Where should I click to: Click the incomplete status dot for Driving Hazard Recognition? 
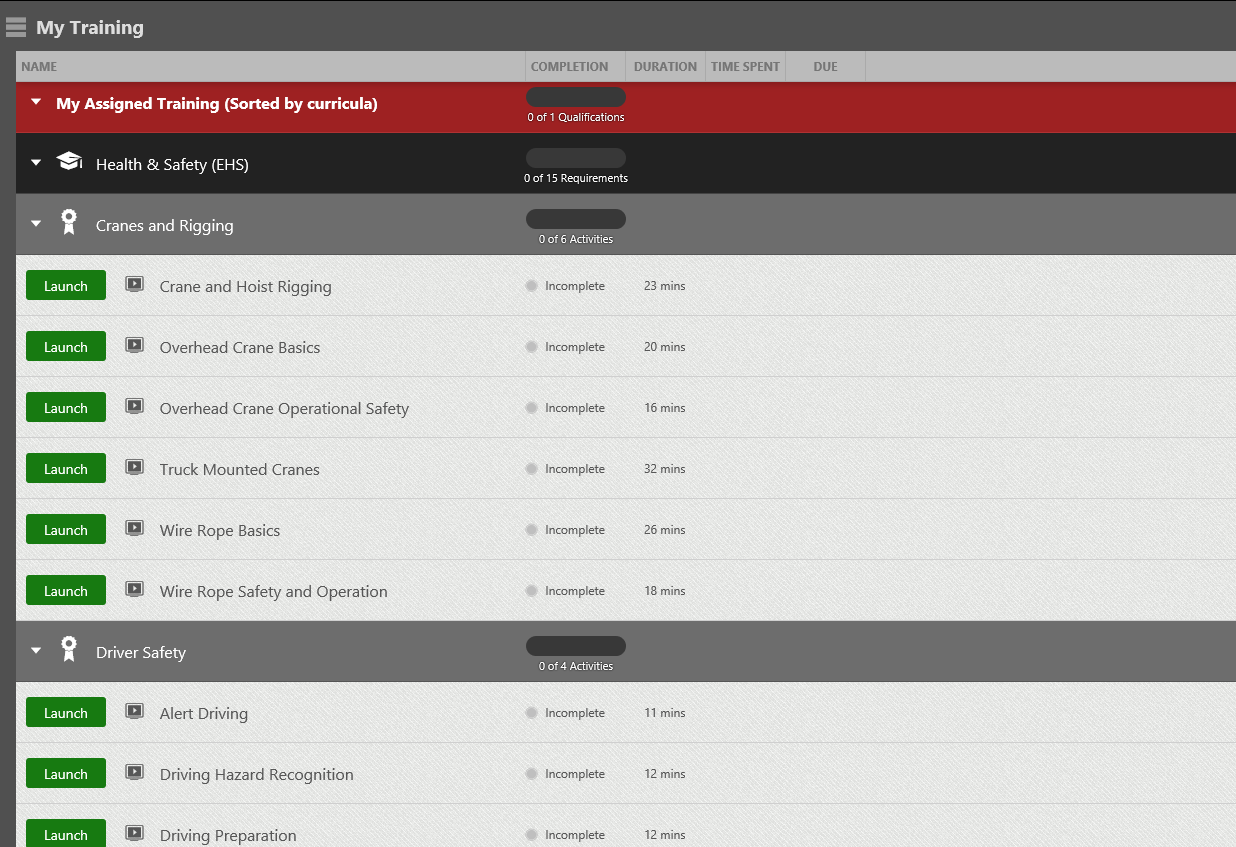tap(532, 774)
